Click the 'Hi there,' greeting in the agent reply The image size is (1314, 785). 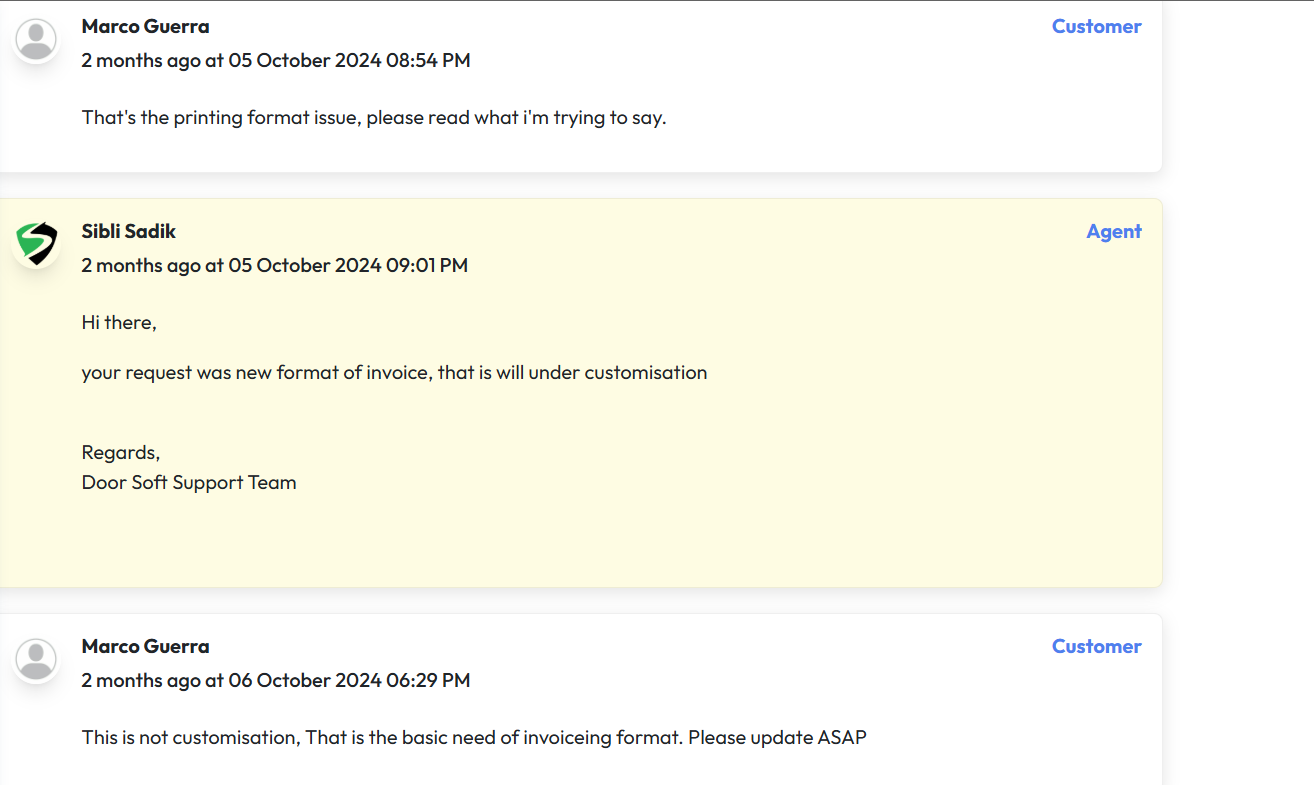click(x=119, y=322)
